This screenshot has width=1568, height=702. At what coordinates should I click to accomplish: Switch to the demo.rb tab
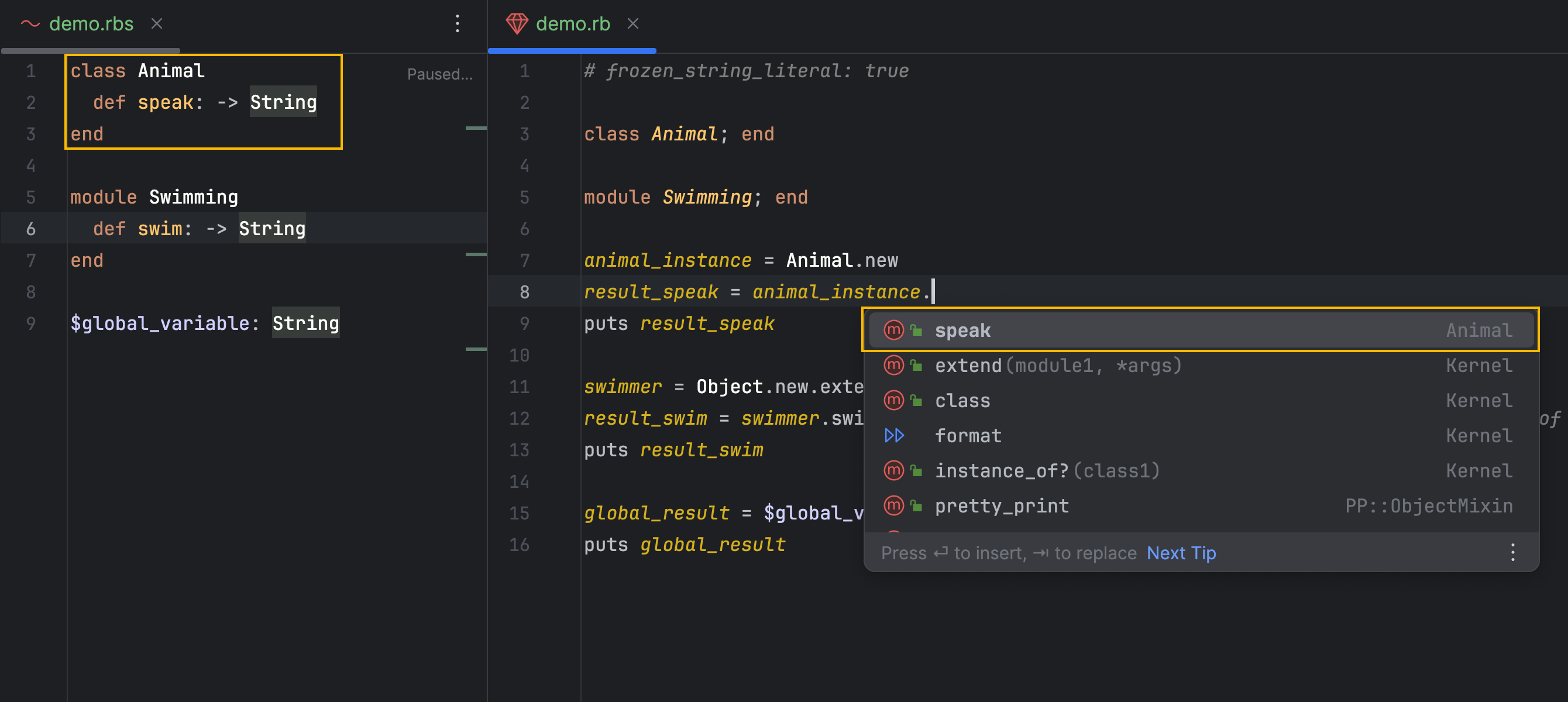[x=572, y=24]
